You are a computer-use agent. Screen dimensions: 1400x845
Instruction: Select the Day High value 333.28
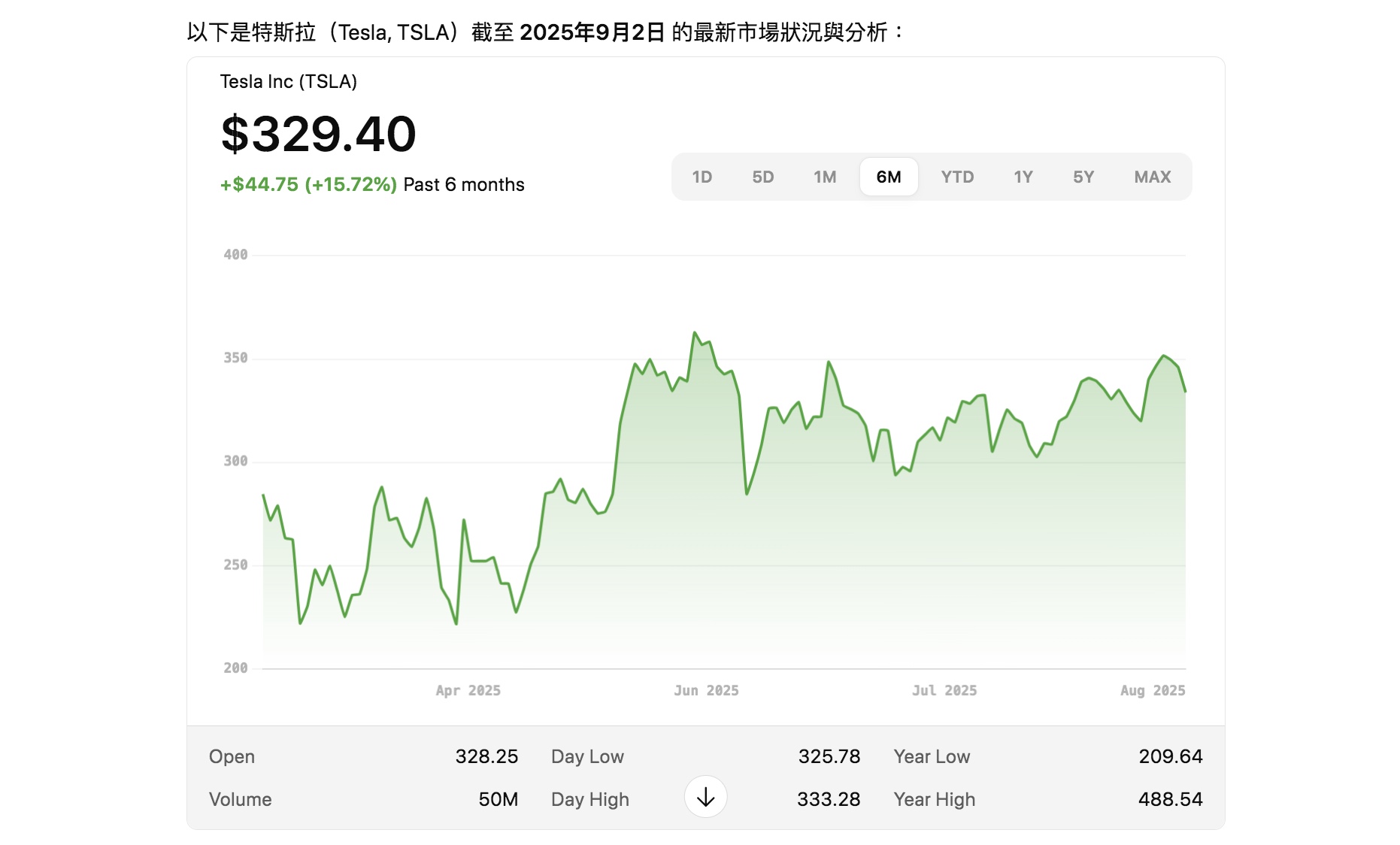pyautogui.click(x=828, y=799)
